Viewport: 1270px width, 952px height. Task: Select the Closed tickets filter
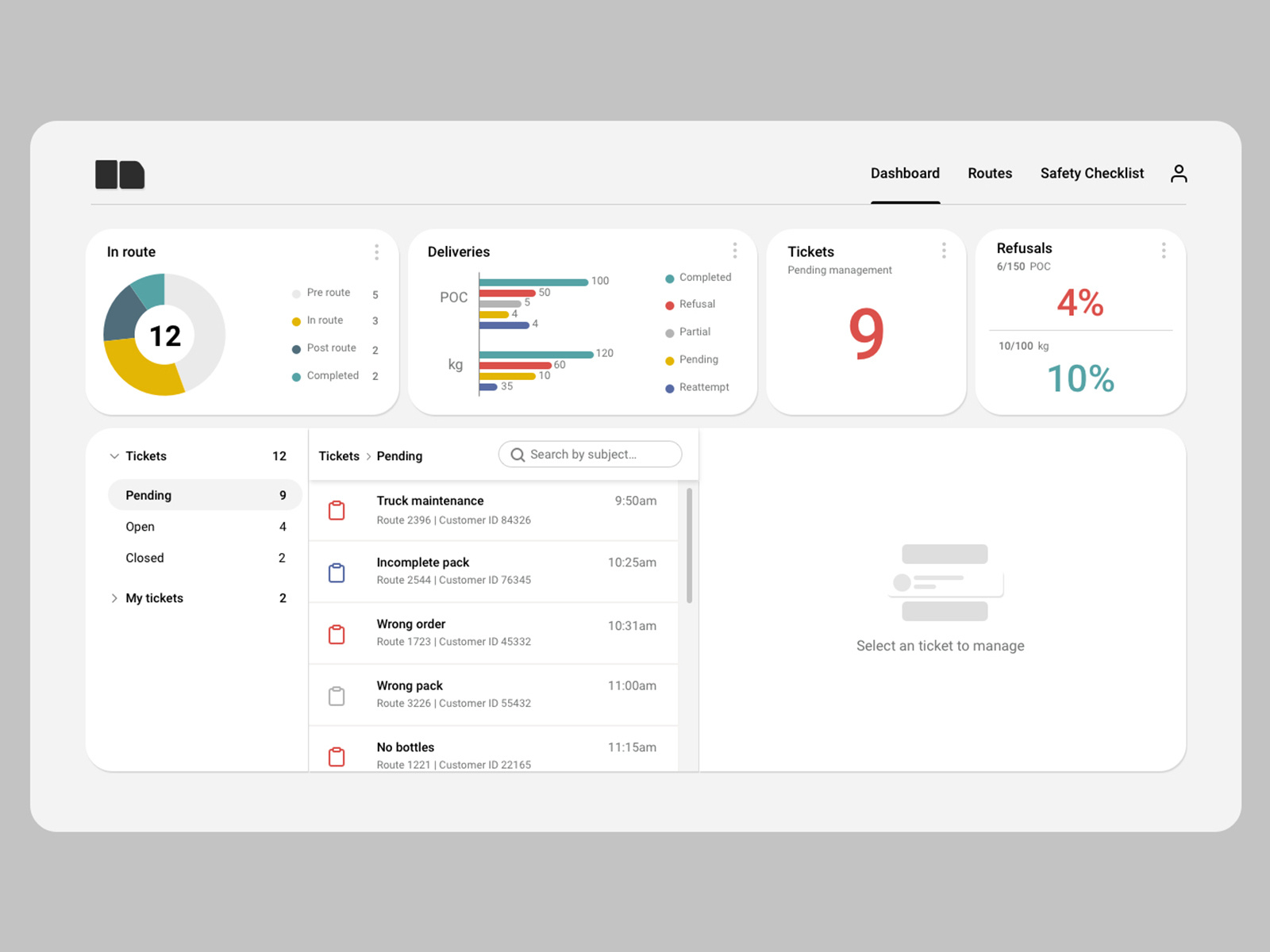(x=144, y=558)
